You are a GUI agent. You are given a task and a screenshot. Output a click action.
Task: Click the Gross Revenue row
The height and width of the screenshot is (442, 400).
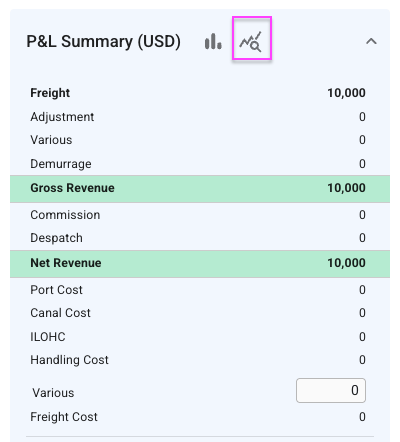[x=200, y=189]
